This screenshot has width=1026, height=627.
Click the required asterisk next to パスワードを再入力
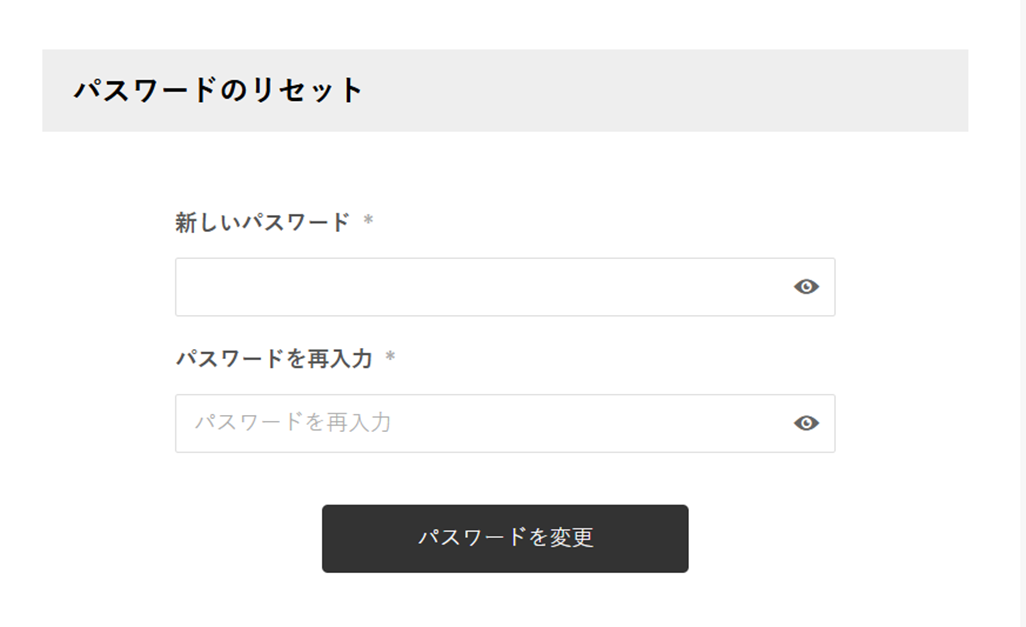390,358
